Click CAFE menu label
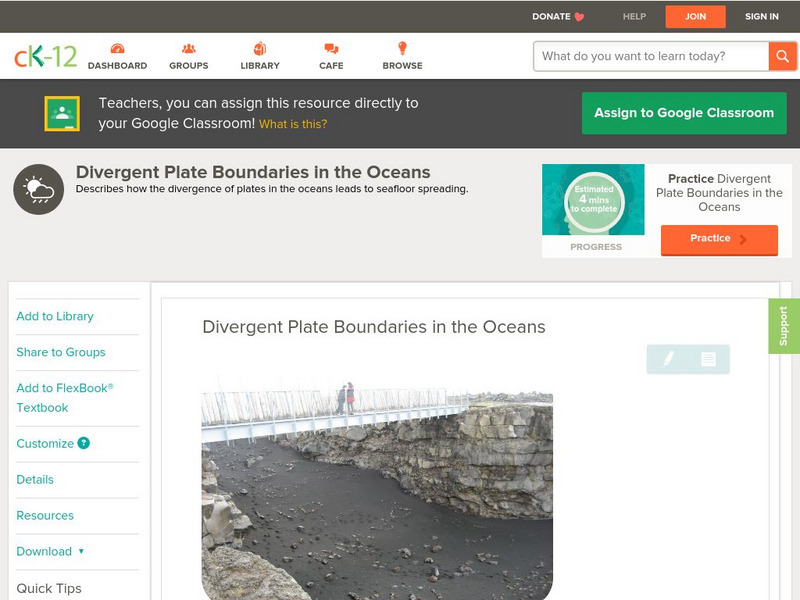 click(x=331, y=66)
